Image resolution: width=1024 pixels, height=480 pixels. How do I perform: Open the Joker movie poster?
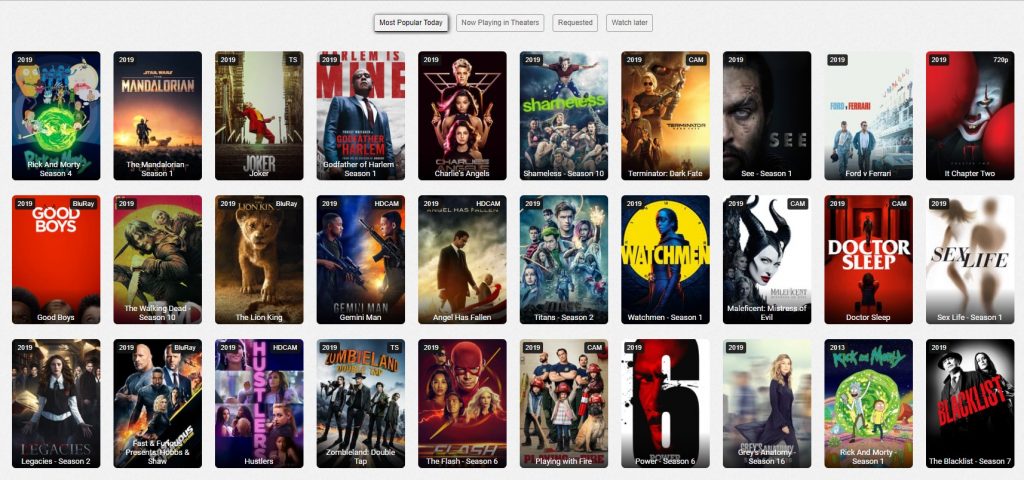(x=259, y=116)
